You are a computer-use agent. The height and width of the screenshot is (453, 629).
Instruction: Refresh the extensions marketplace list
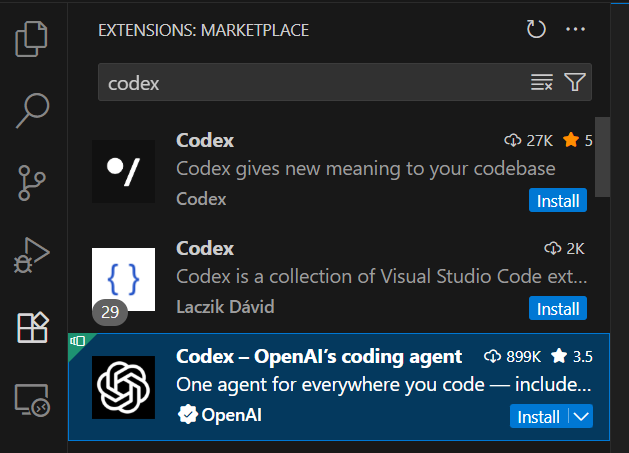pos(537,30)
